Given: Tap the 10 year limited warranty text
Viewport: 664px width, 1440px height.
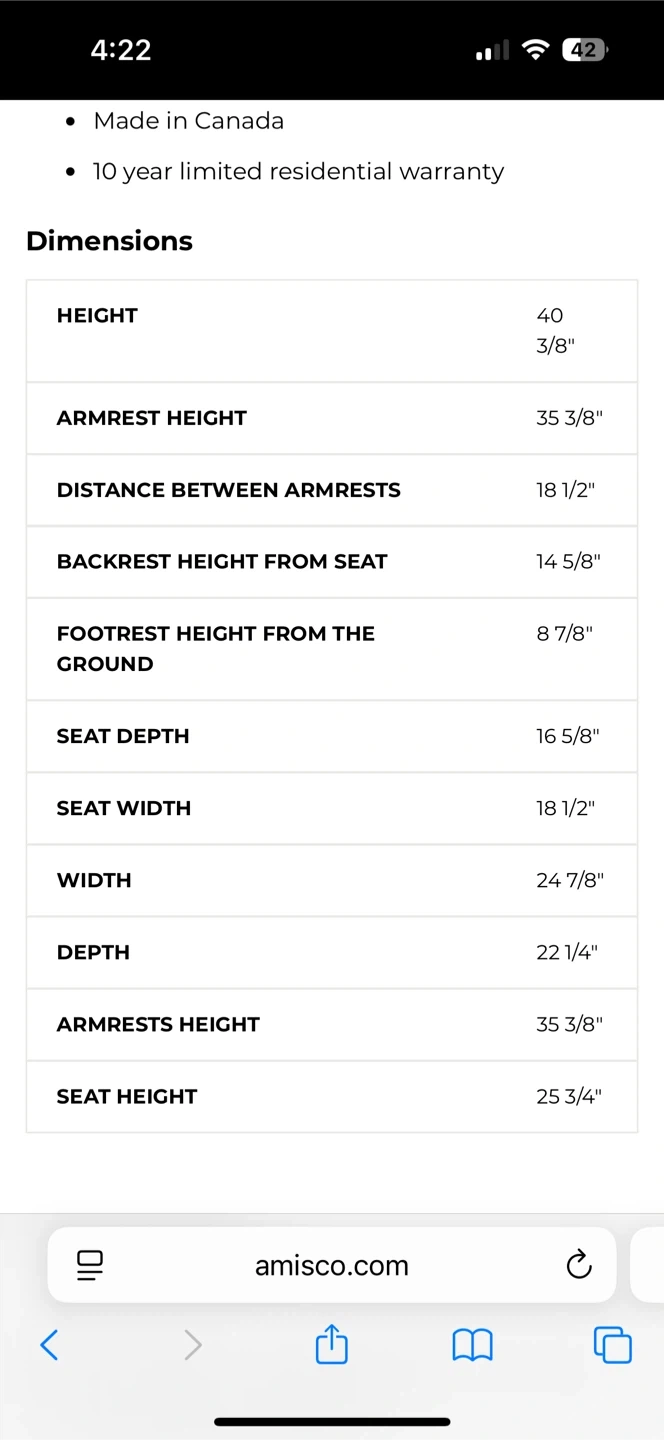Looking at the screenshot, I should coord(298,172).
